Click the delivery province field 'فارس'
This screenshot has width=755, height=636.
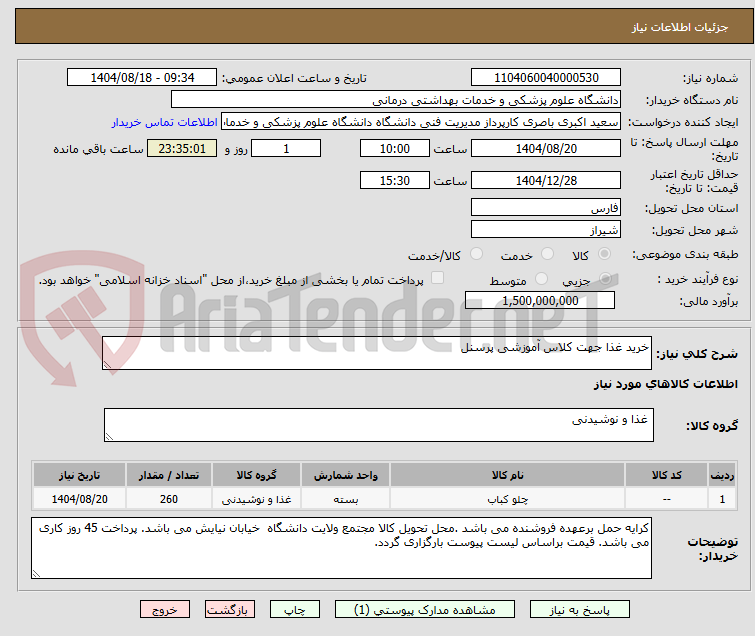point(546,208)
